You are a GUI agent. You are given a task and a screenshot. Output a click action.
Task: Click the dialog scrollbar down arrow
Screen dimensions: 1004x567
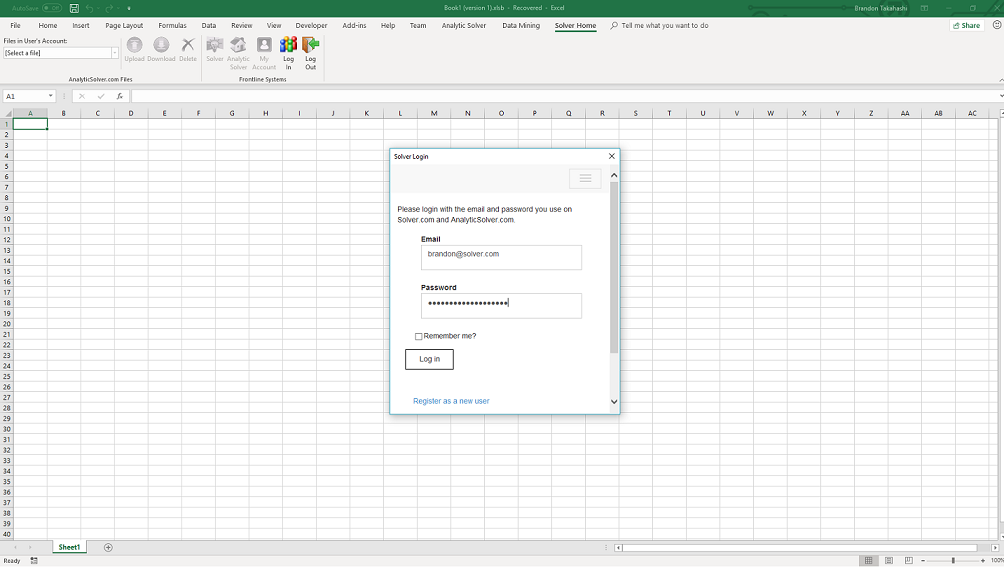tap(613, 402)
